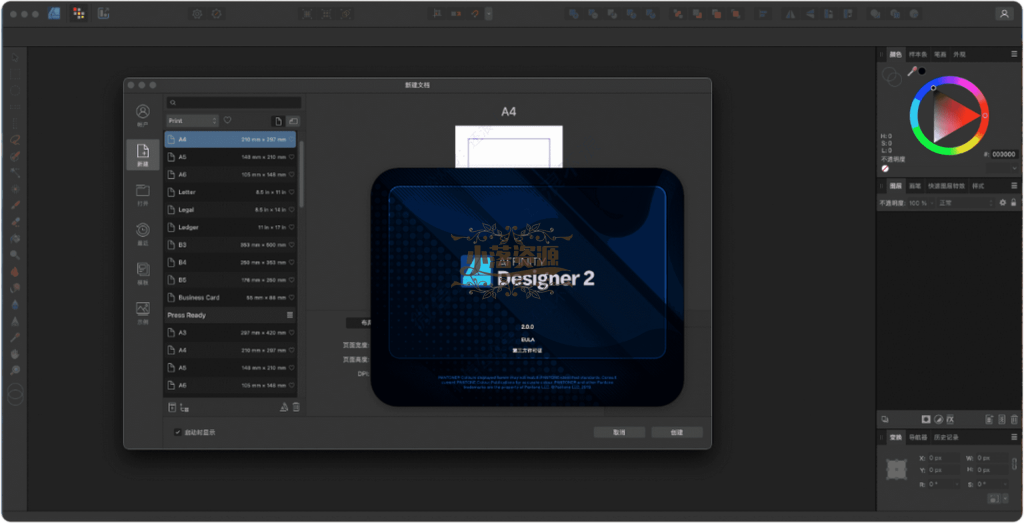Screen dimensions: 1024x523
Task: Click the add layer icon in layers panel
Action: point(989,419)
